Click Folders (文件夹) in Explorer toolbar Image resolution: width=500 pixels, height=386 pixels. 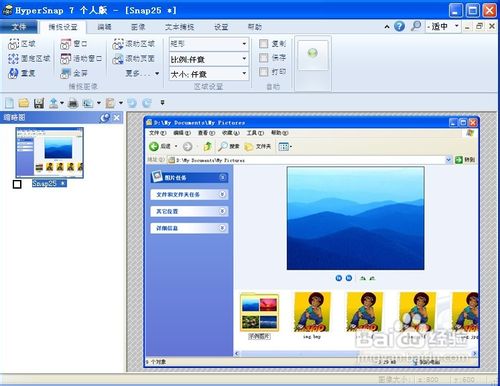(x=257, y=146)
